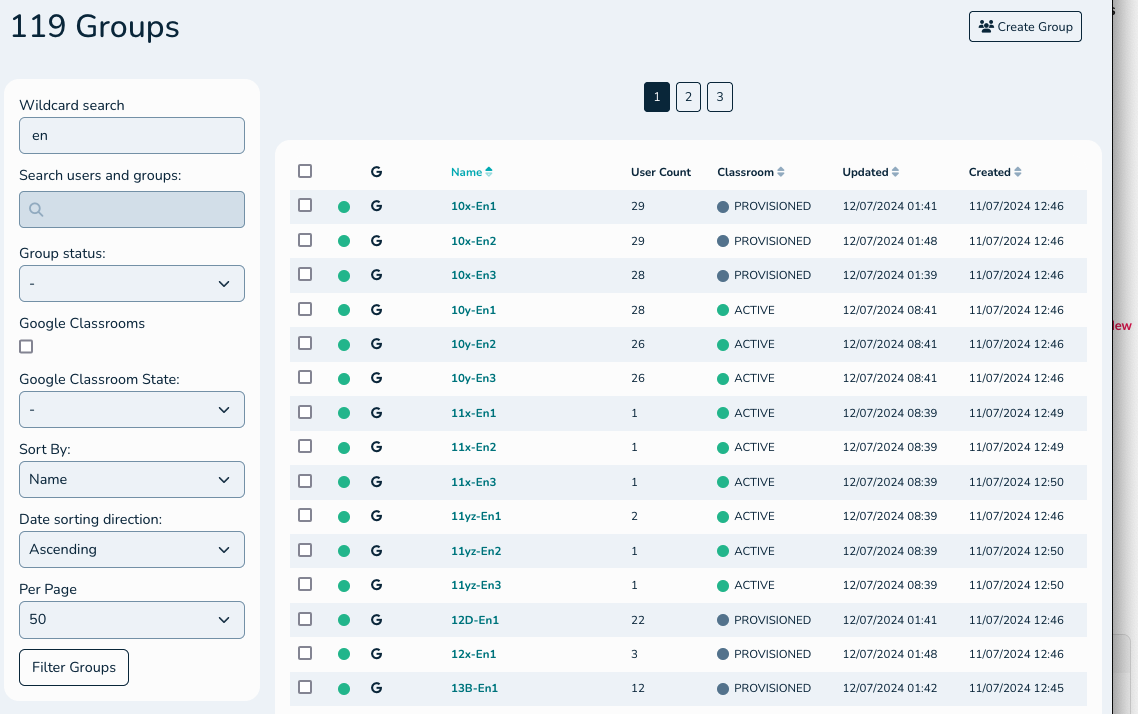Image resolution: width=1138 pixels, height=714 pixels.
Task: Click the sort arrows beside Name header
Action: (x=489, y=172)
